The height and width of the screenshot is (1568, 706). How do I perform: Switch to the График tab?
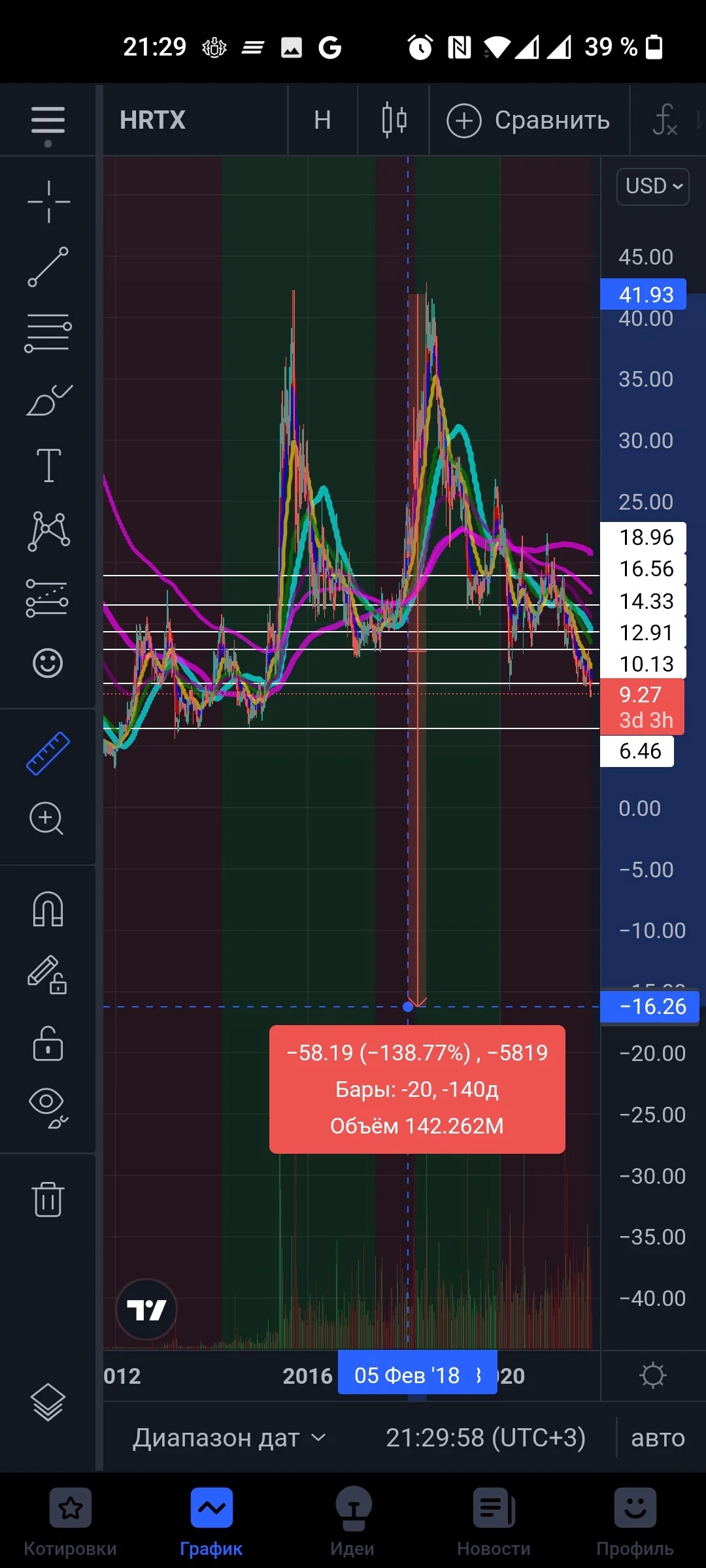tap(211, 1522)
